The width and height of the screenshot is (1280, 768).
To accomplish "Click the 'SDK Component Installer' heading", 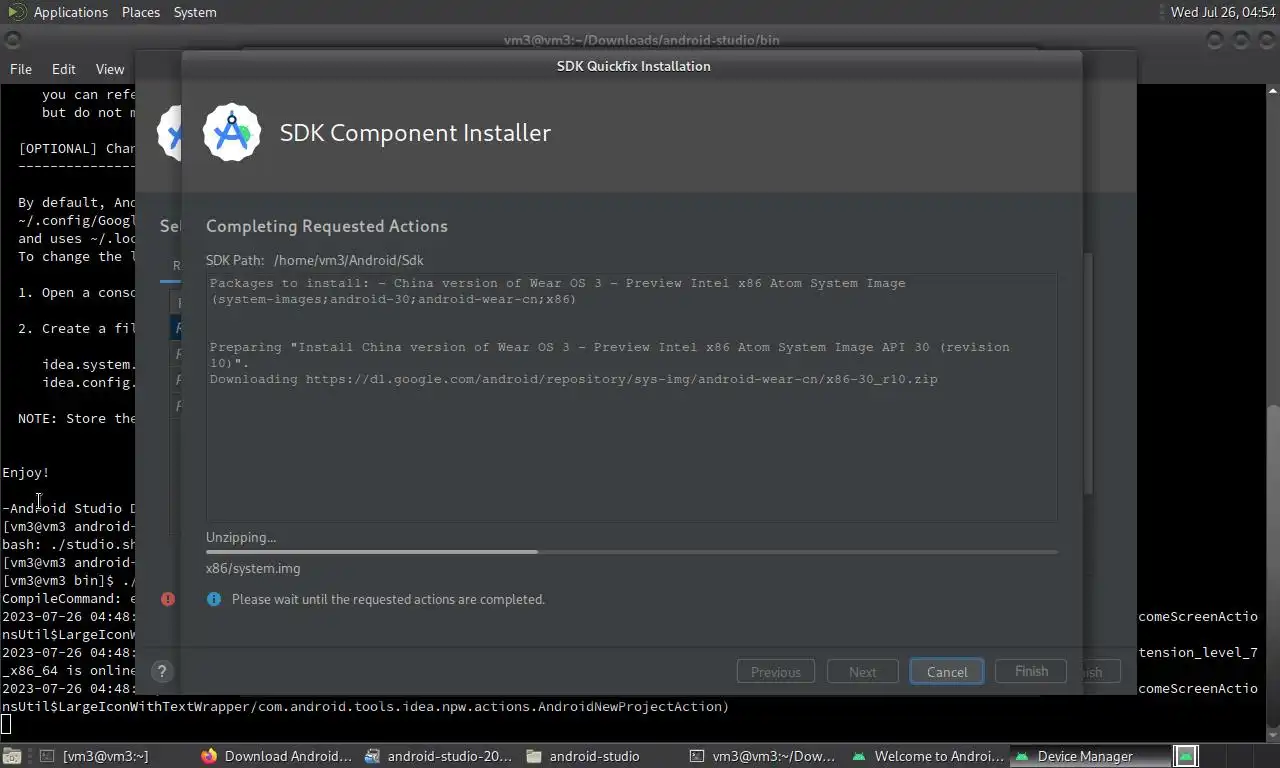I will [415, 133].
